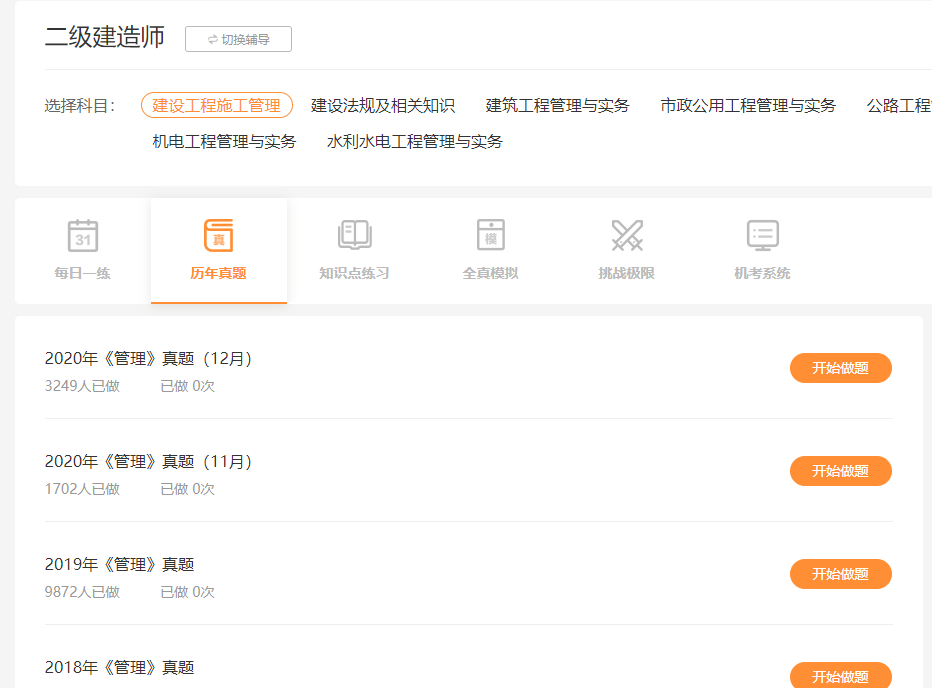Select 机电工程管理与实务 subject
Viewport: 932px width, 688px height.
[224, 142]
